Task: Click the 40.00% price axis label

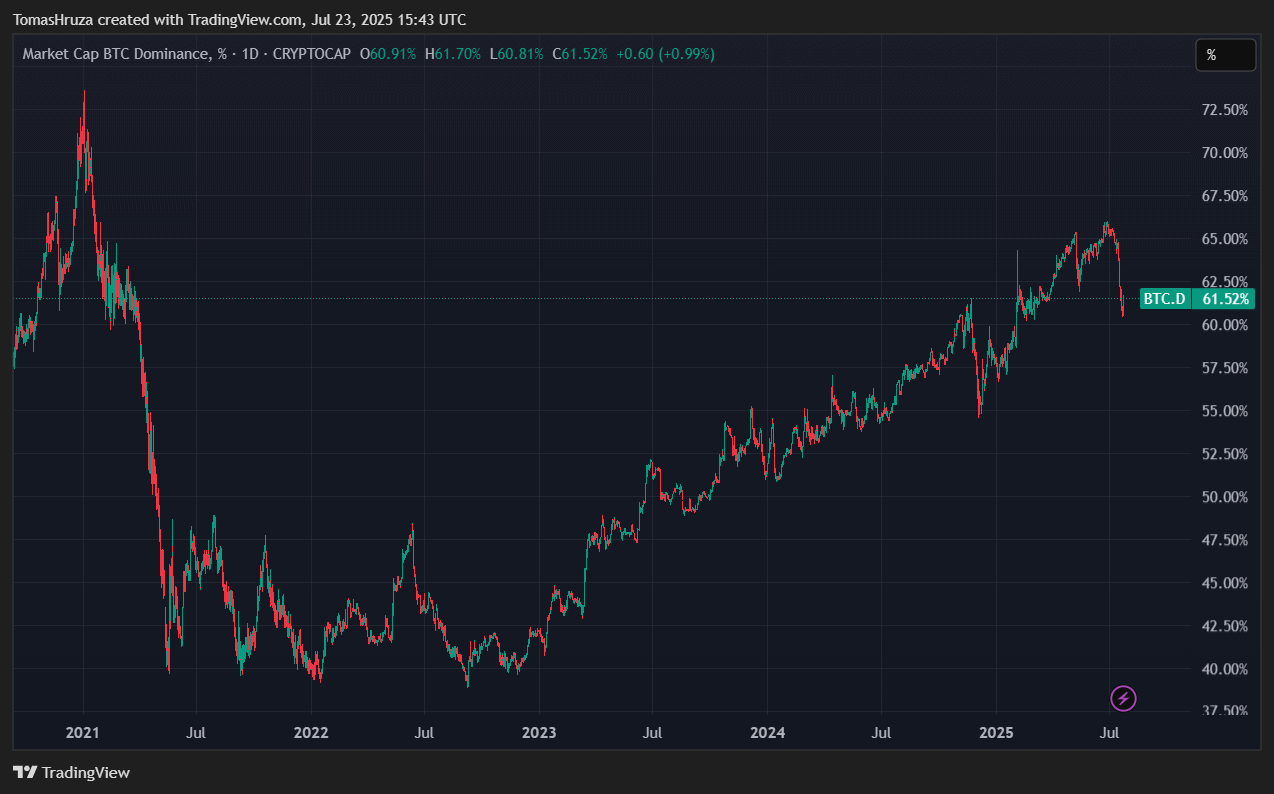Action: point(1224,669)
